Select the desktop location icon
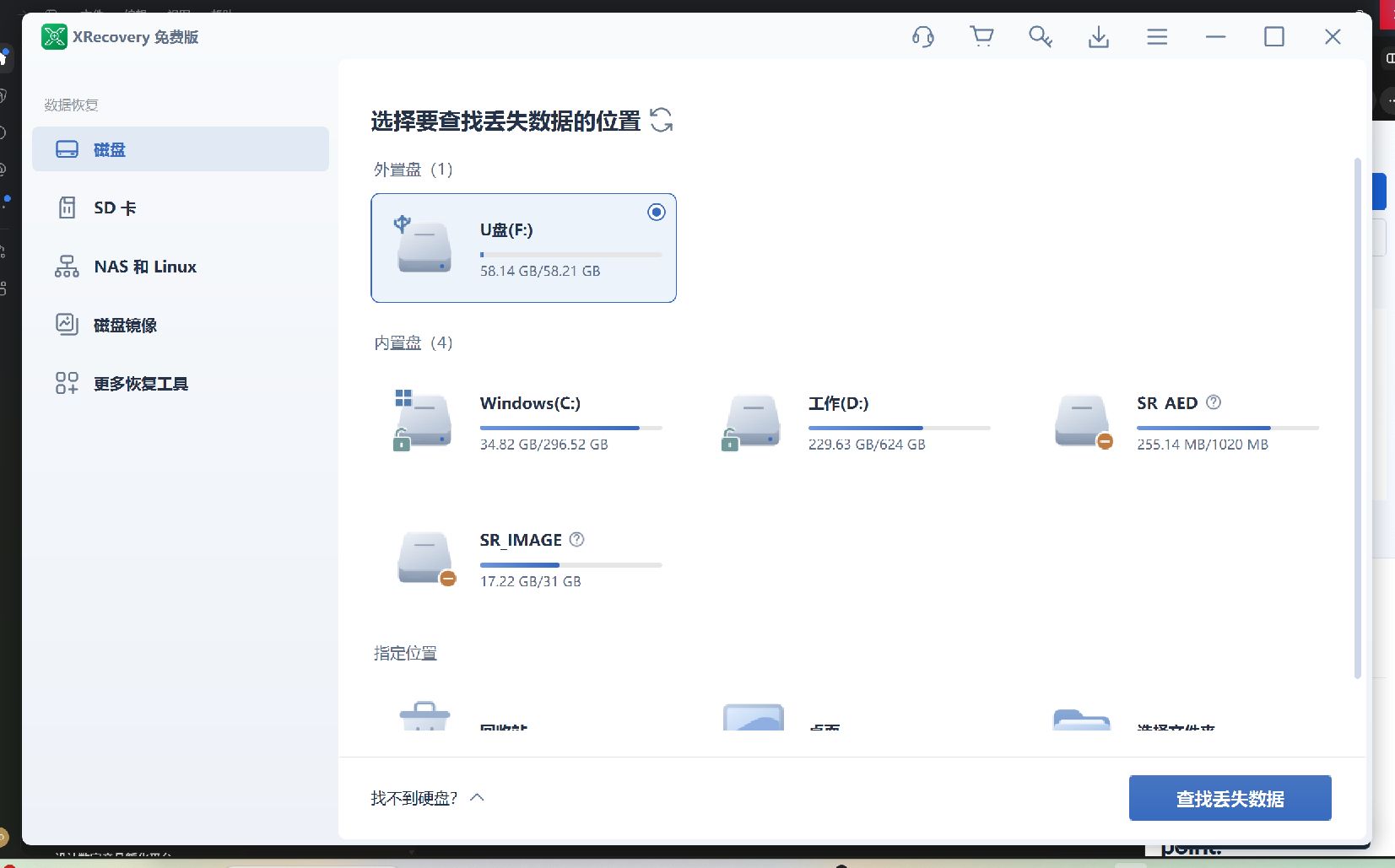Image resolution: width=1395 pixels, height=868 pixels. pos(753,716)
